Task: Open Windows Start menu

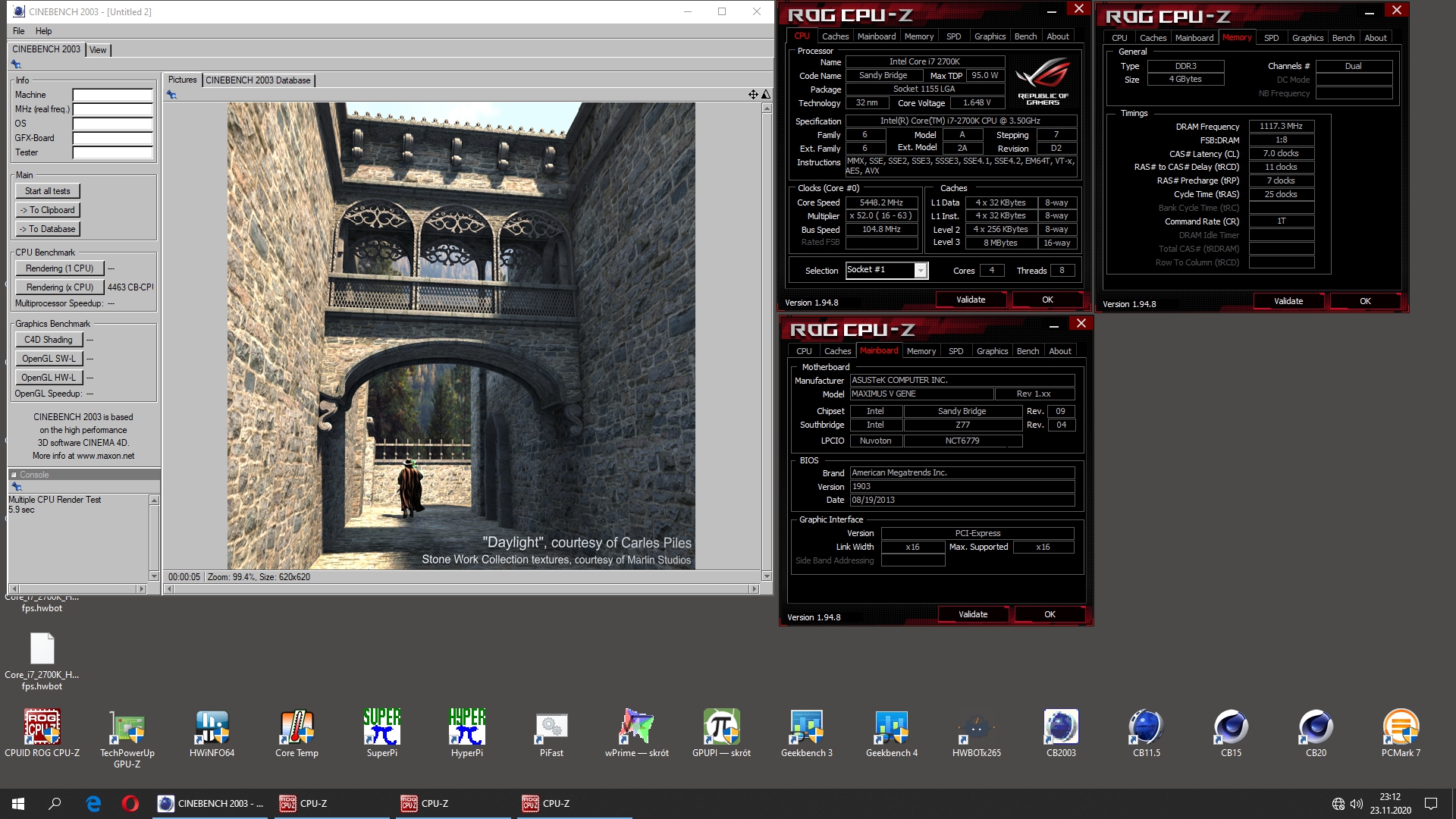Action: click(18, 804)
